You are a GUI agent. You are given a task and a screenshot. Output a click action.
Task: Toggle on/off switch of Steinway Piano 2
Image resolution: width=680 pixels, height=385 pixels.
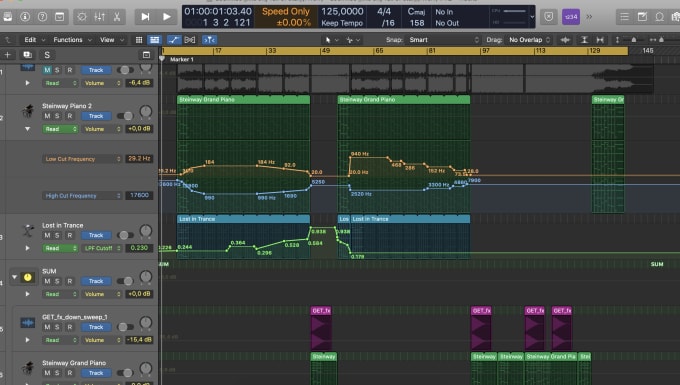tap(125, 116)
